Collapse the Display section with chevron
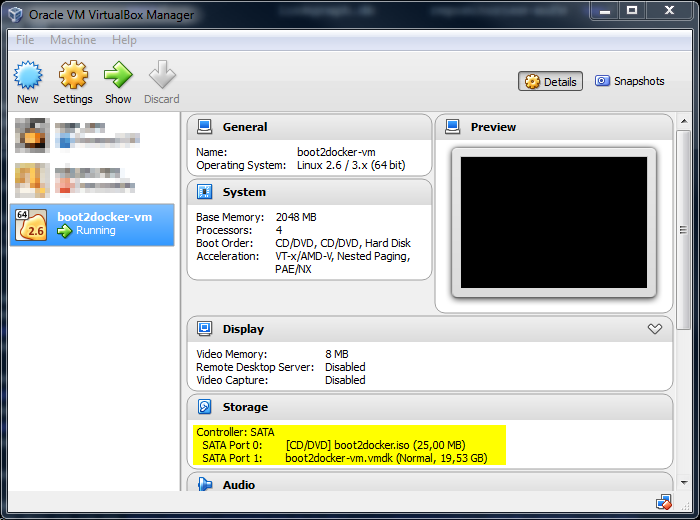The width and height of the screenshot is (700, 520). (655, 329)
